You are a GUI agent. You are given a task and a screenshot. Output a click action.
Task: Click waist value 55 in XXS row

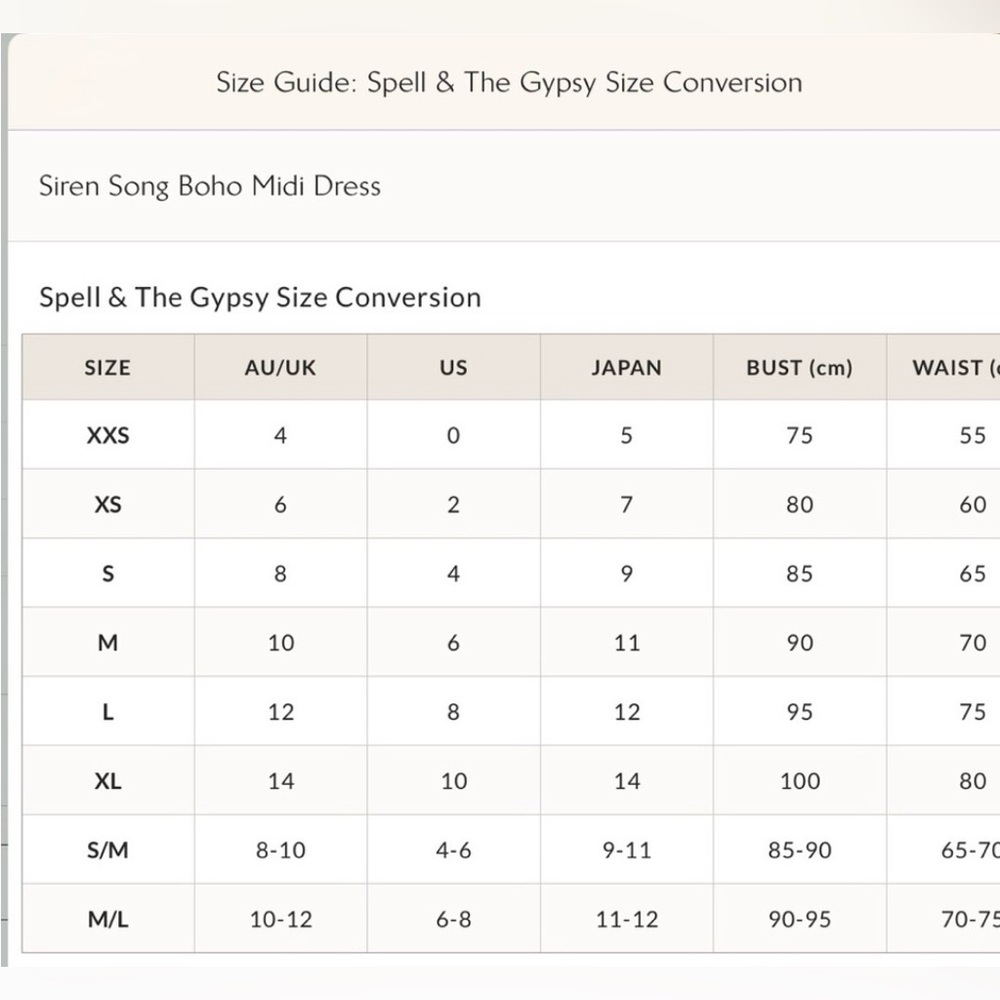click(973, 436)
